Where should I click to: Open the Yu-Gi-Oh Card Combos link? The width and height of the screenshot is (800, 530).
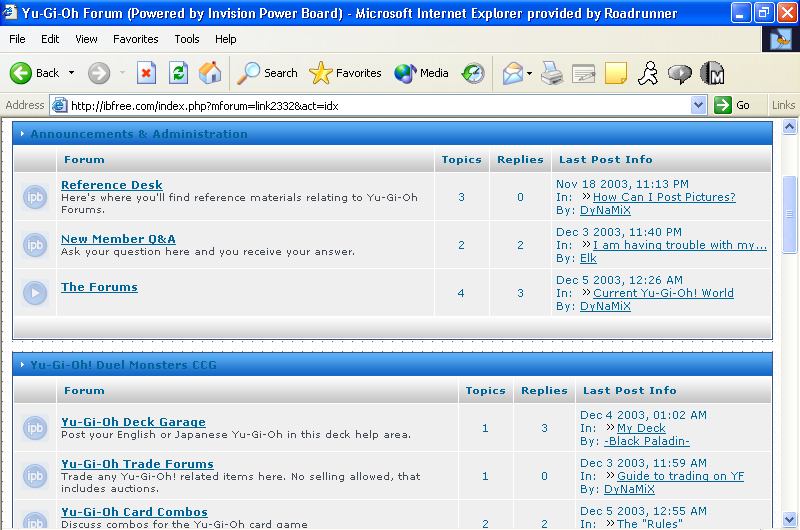point(134,512)
